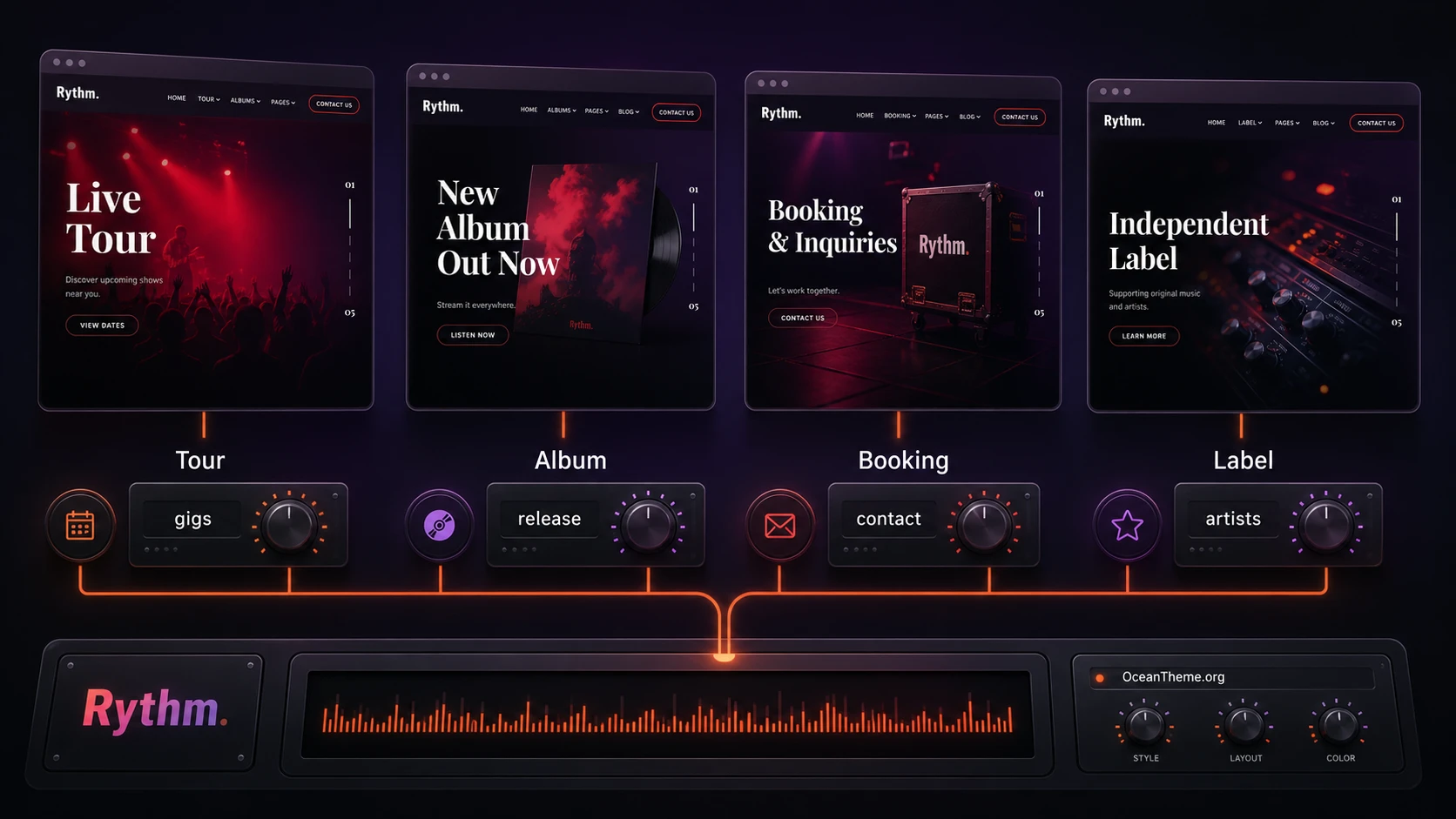This screenshot has height=819, width=1456.
Task: Turn the artists knob
Action: click(1326, 525)
